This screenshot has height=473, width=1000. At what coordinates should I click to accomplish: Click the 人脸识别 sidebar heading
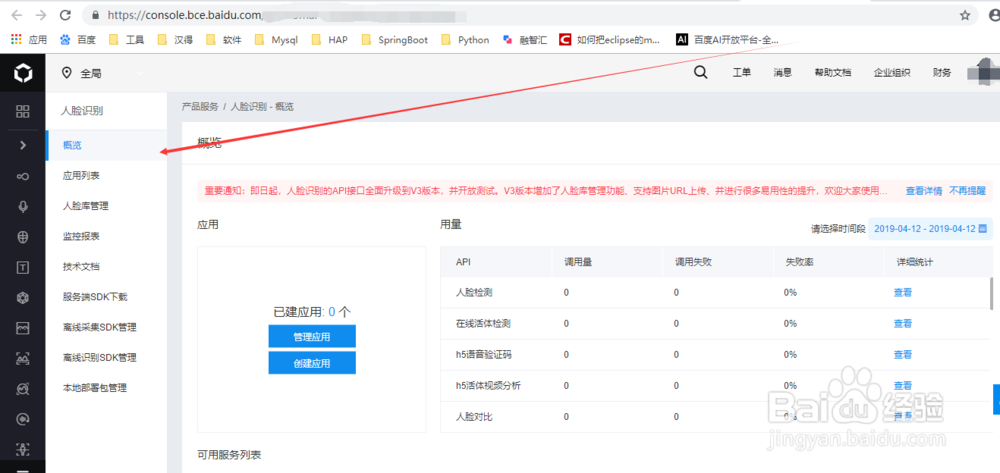[82, 111]
